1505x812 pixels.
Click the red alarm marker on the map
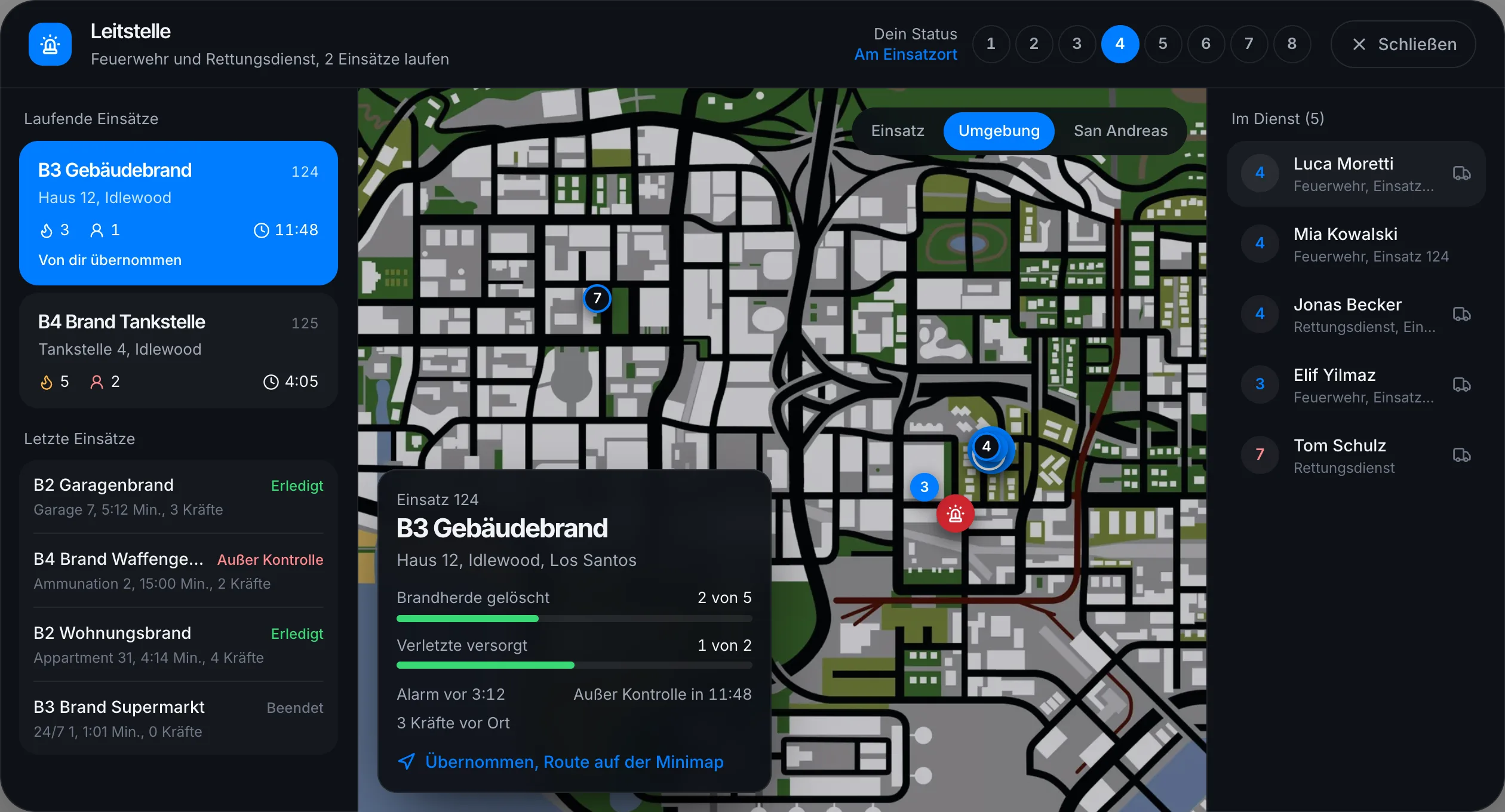click(x=955, y=513)
